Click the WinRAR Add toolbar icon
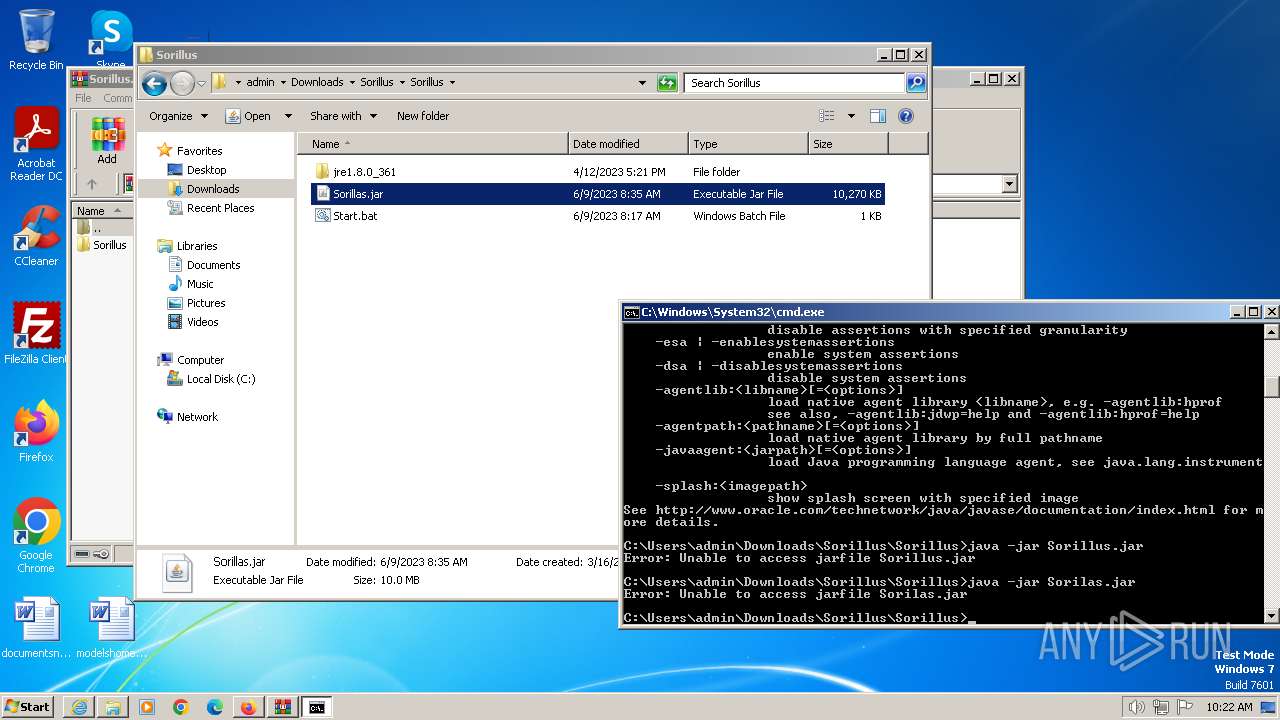This screenshot has width=1280, height=720. [107, 141]
